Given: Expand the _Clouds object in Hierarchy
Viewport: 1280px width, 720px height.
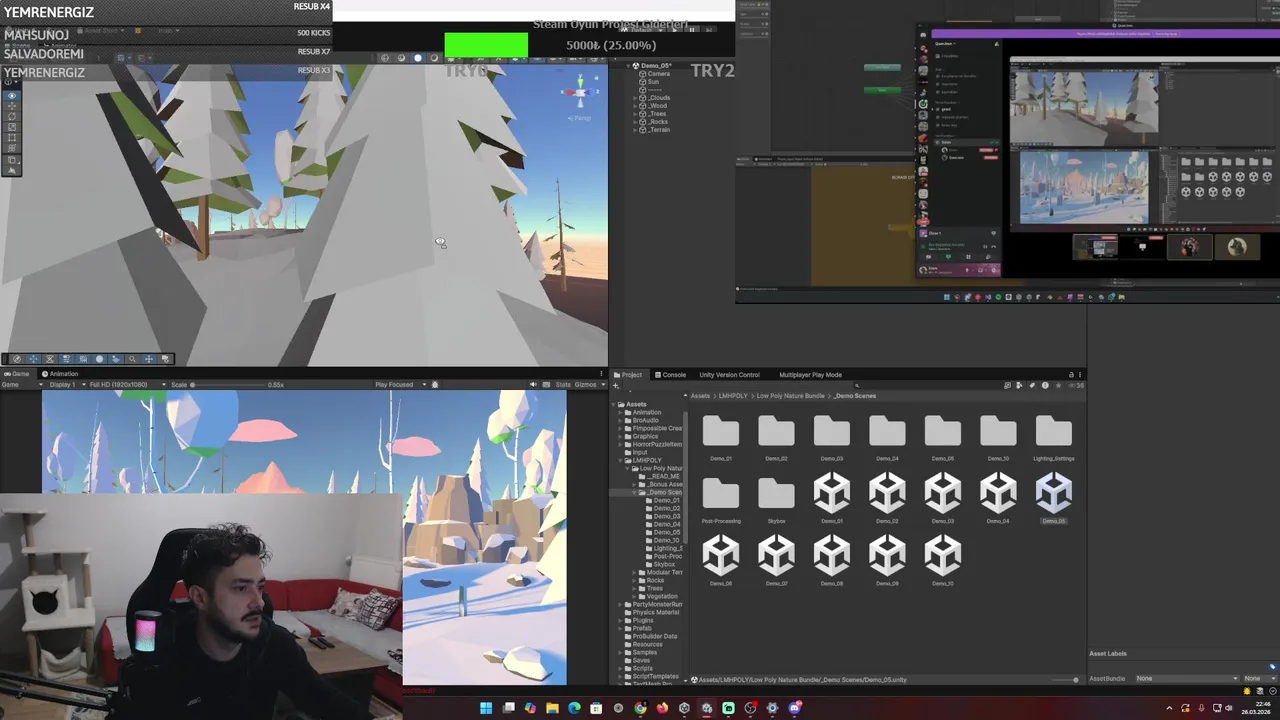Looking at the screenshot, I should [x=636, y=98].
